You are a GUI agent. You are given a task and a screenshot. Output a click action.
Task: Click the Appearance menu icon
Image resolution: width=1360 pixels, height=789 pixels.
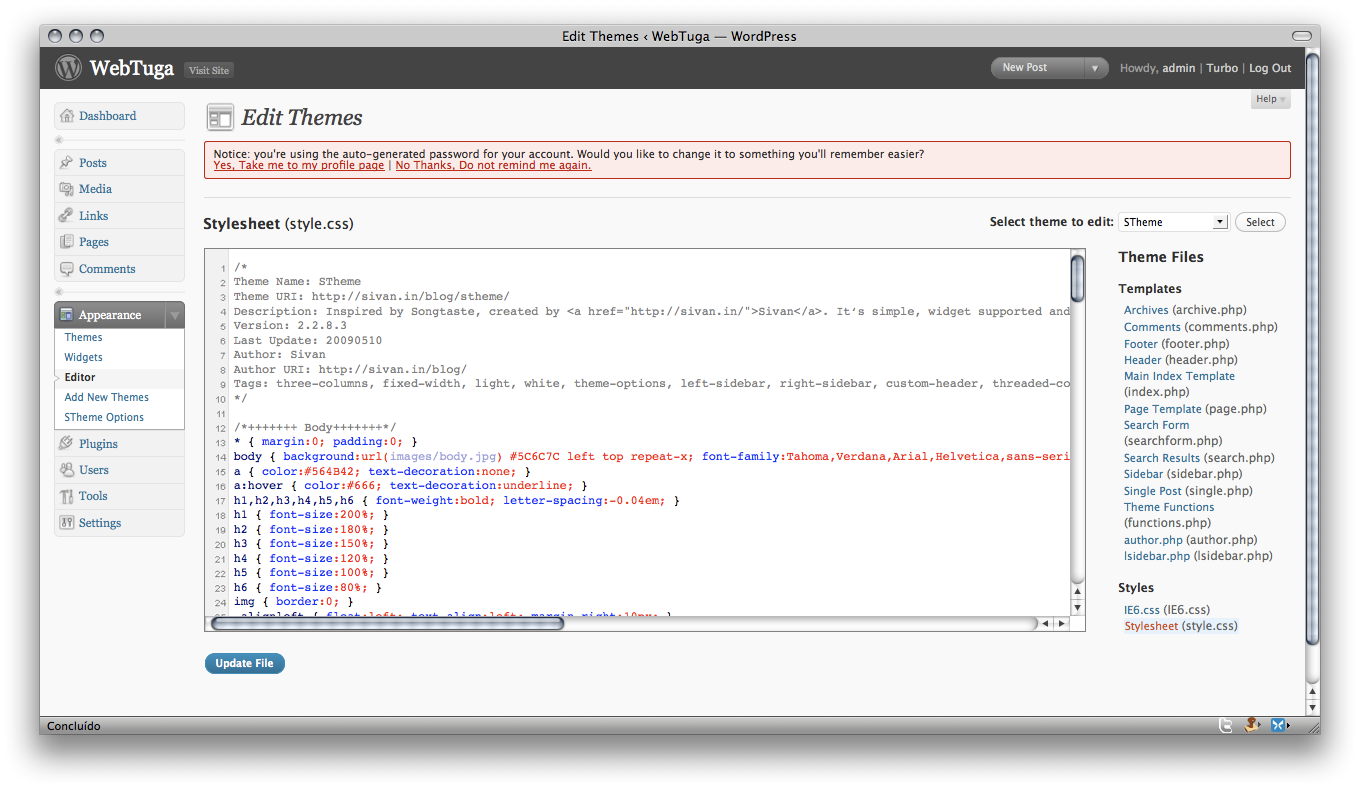(x=67, y=315)
